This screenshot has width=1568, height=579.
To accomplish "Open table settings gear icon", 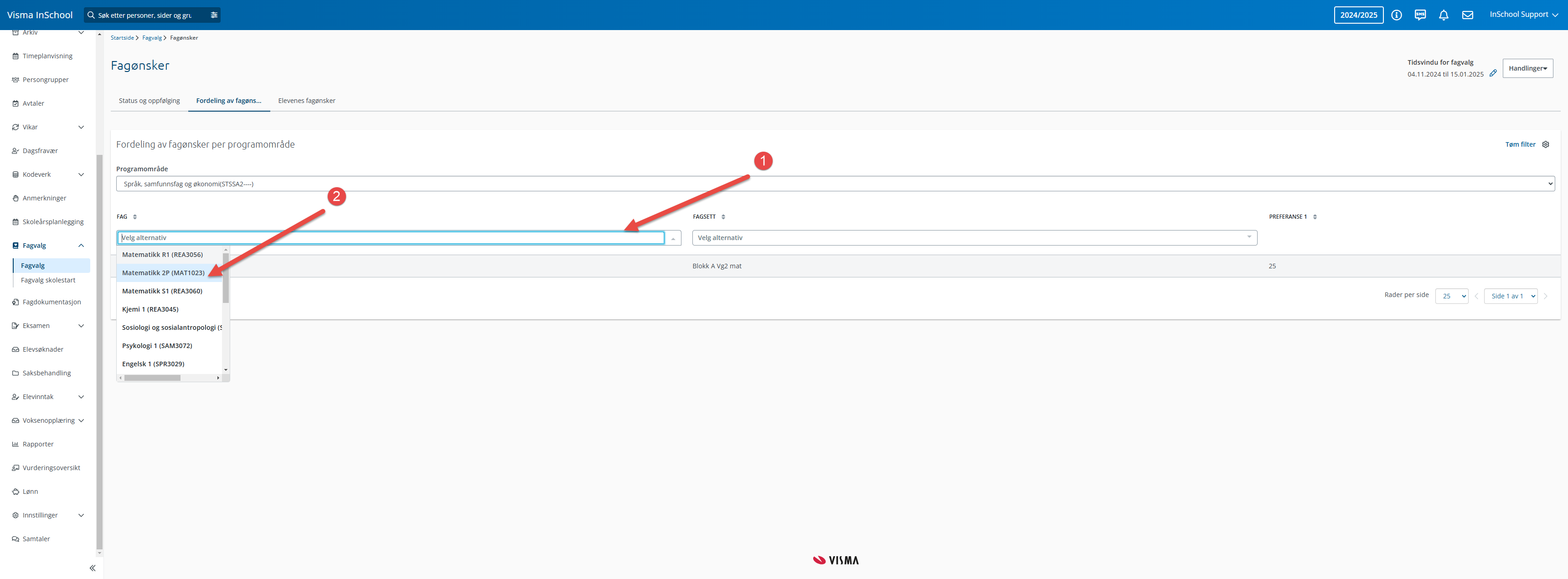I will coord(1546,144).
